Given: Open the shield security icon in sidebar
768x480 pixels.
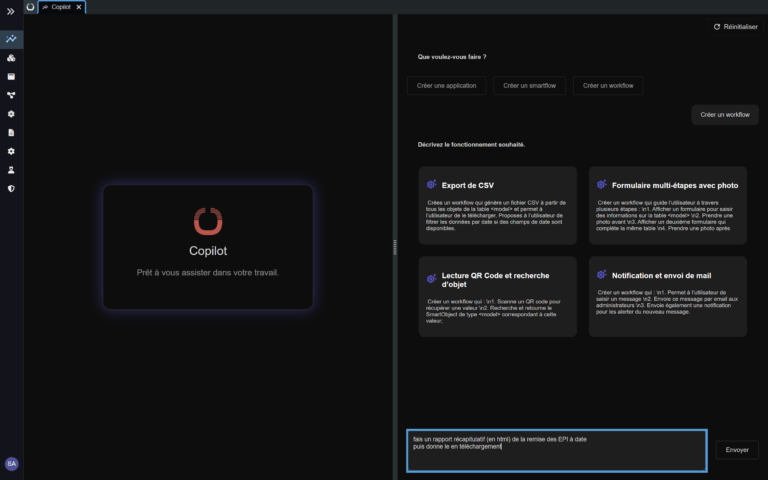Looking at the screenshot, I should 11,188.
